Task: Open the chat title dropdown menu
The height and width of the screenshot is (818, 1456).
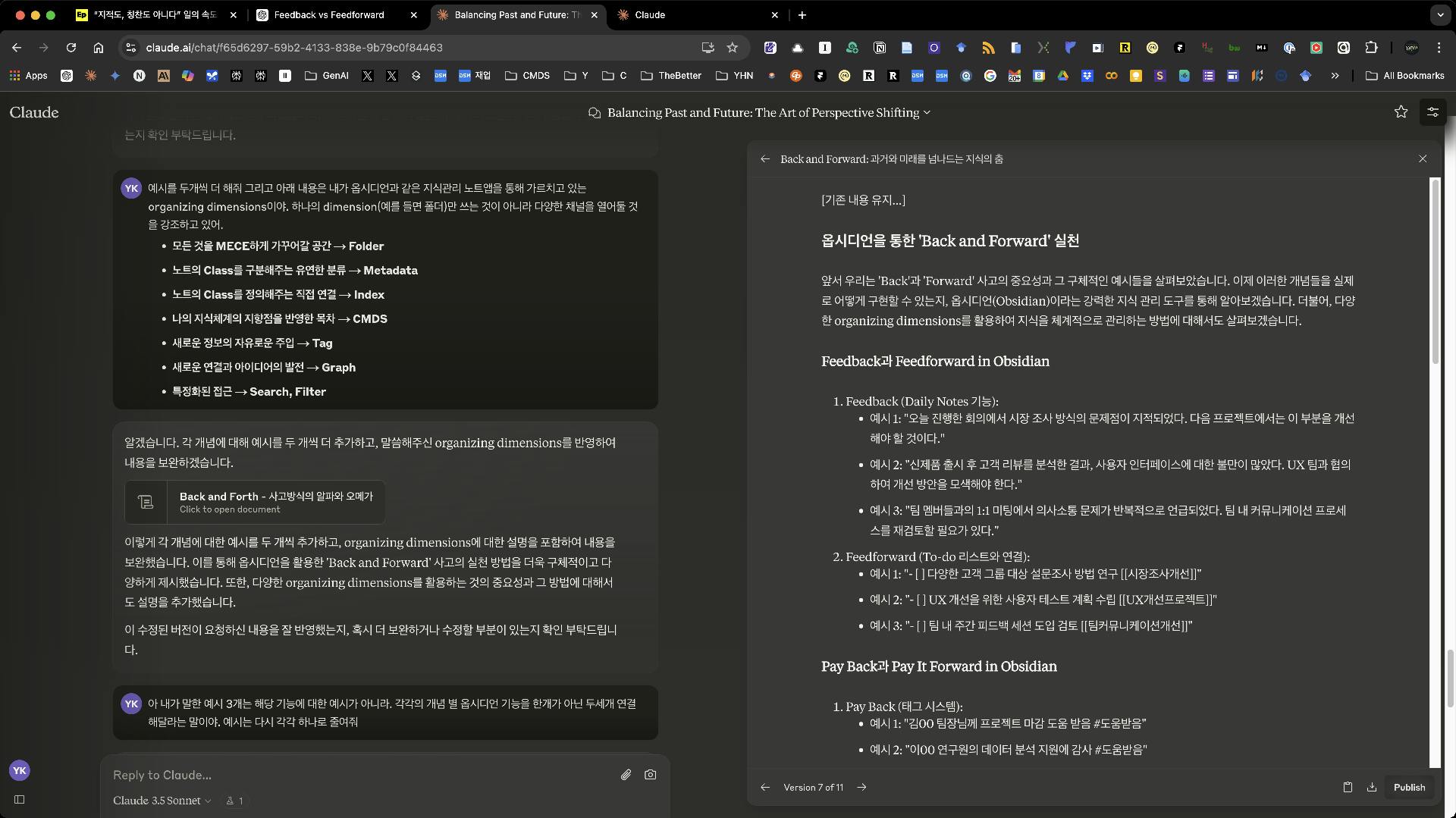Action: (927, 113)
